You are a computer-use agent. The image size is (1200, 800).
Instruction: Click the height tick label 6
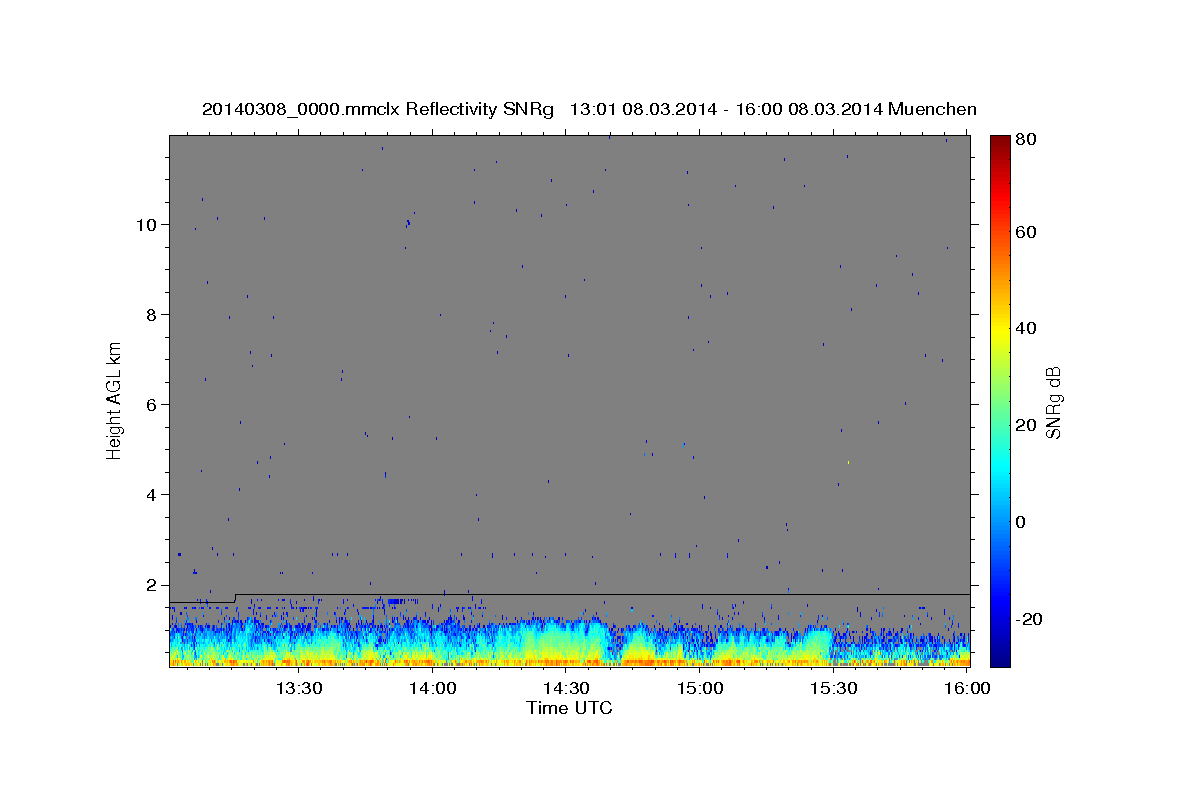(151, 405)
